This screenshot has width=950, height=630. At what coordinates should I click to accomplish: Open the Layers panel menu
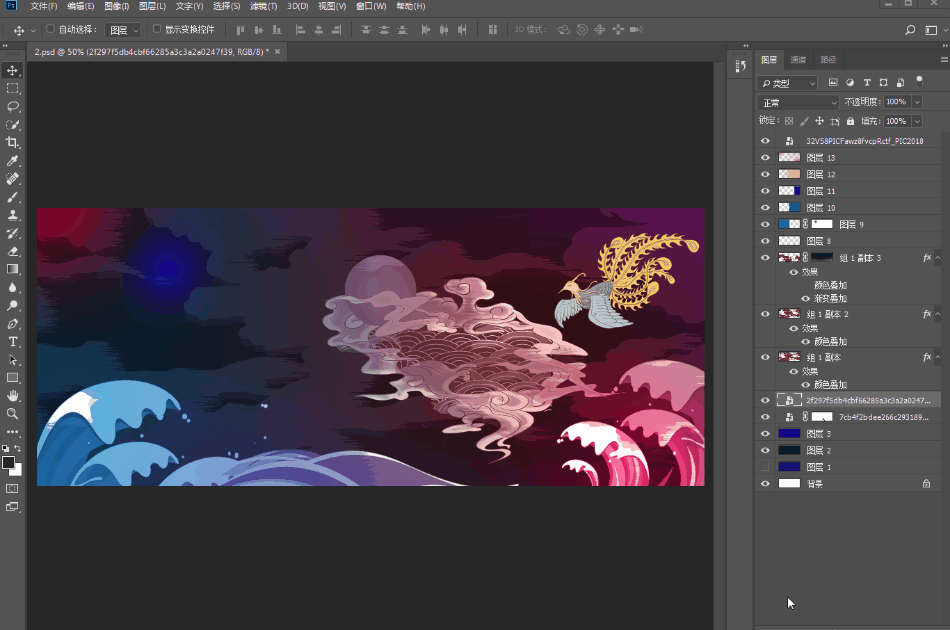tap(943, 59)
